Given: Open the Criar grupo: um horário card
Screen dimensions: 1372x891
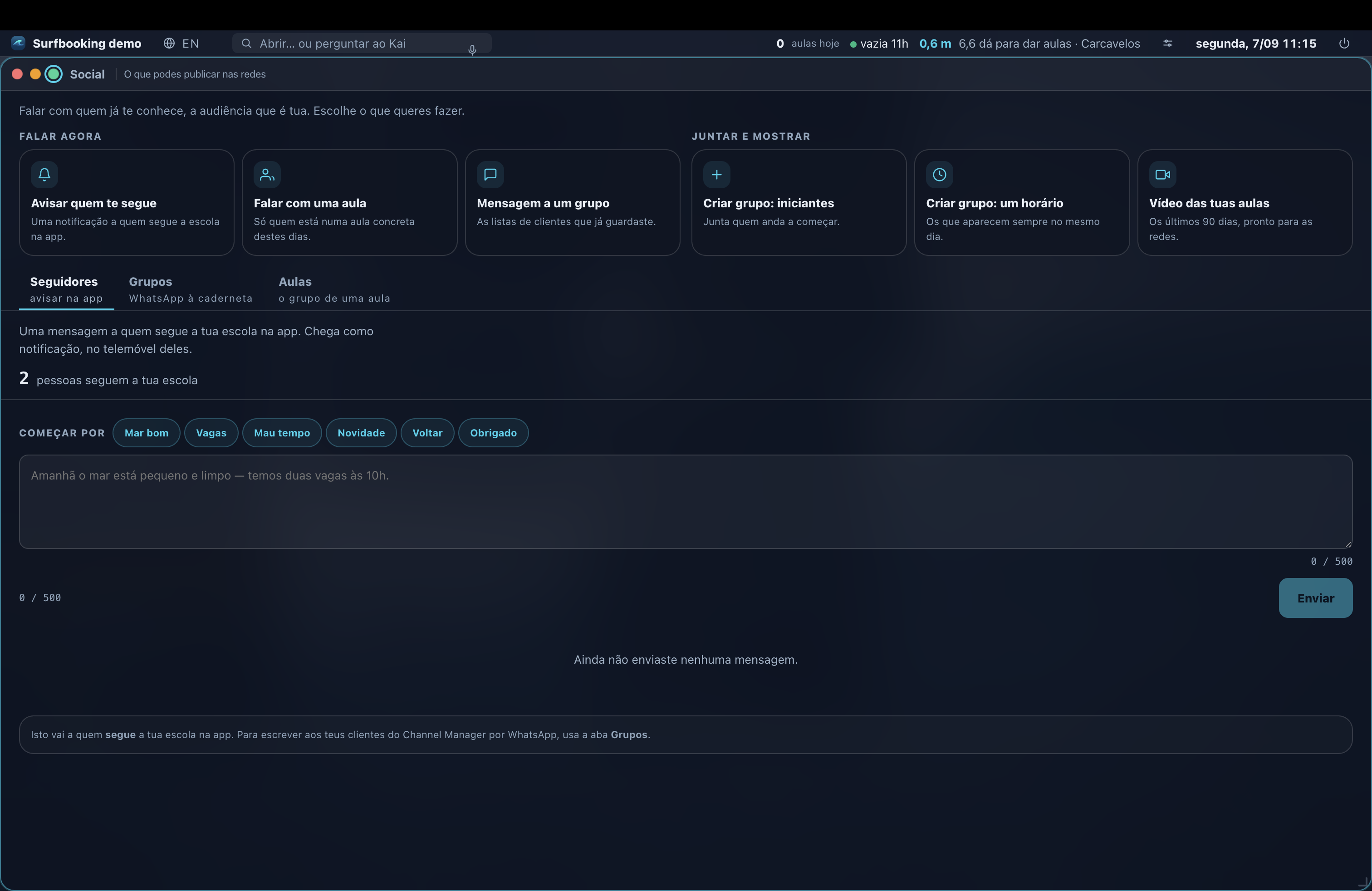Looking at the screenshot, I should pyautogui.click(x=1021, y=202).
